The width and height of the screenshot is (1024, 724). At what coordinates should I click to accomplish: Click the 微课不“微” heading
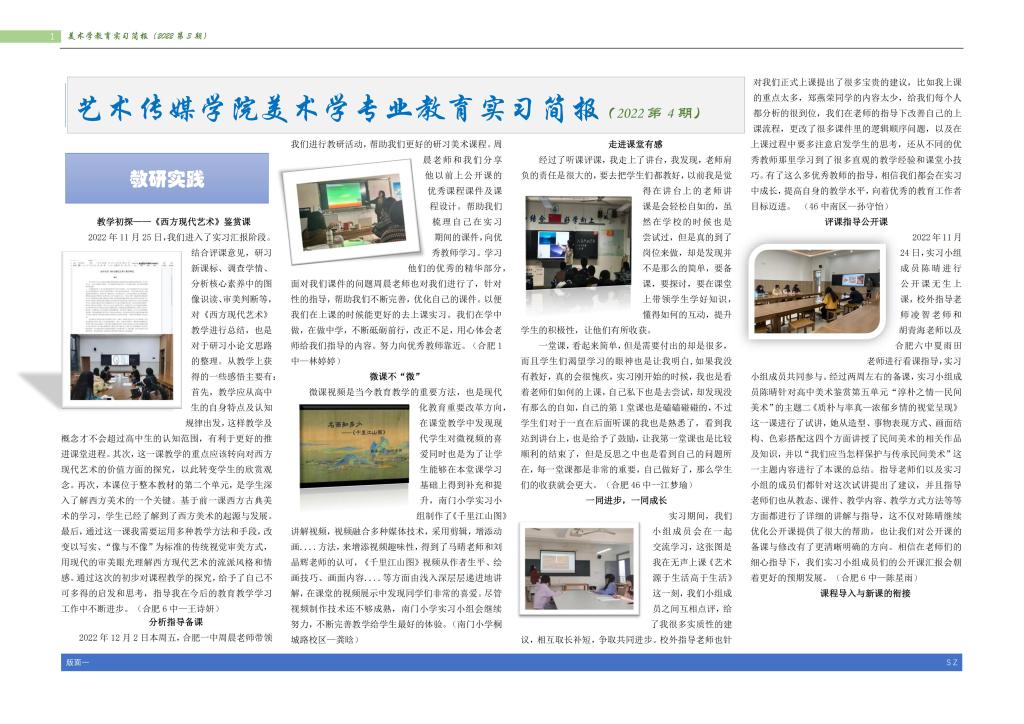coord(394,376)
